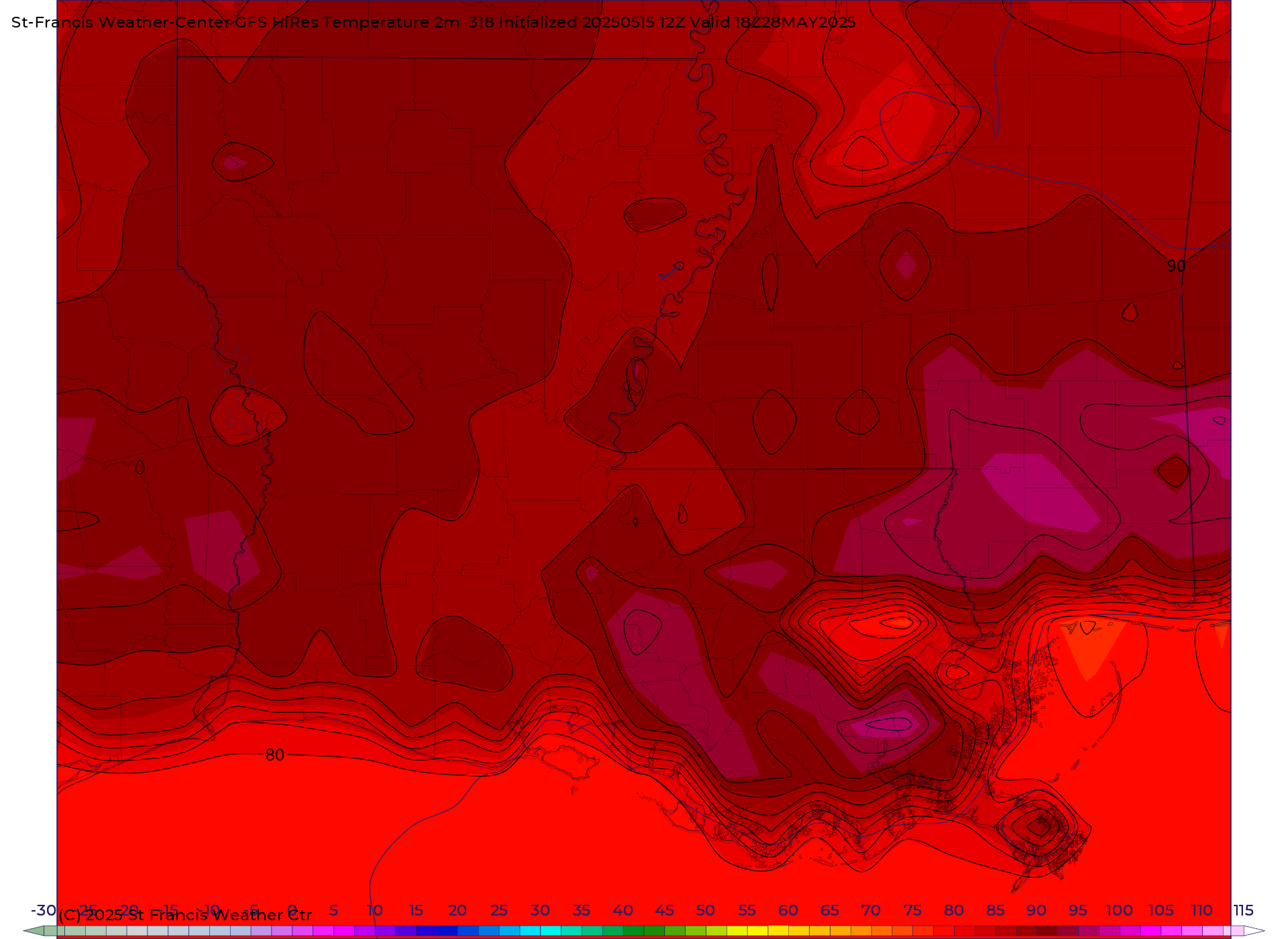Click the "75" colorbar tick label
Image resolution: width=1288 pixels, height=939 pixels.
(x=912, y=910)
